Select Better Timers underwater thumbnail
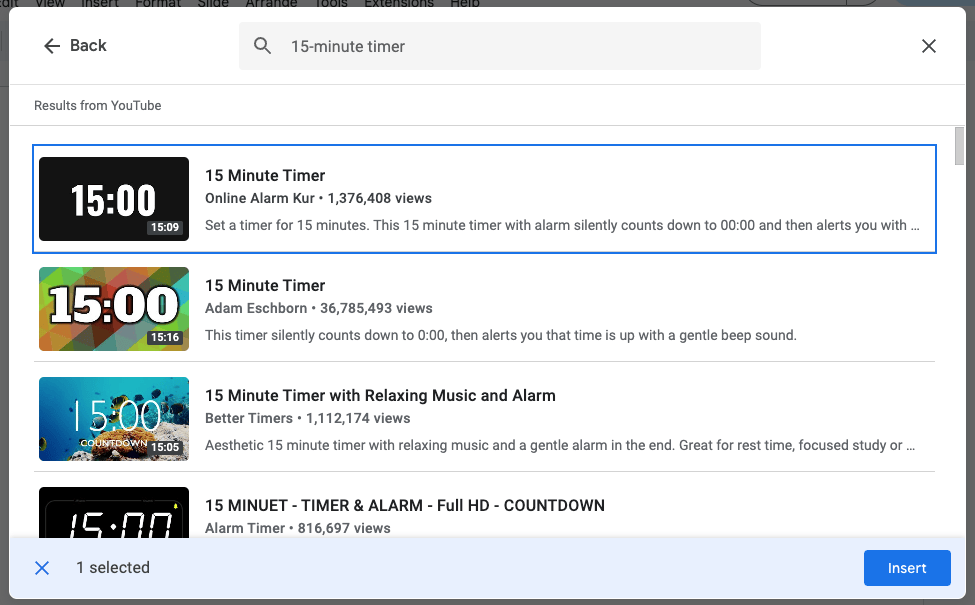 click(x=114, y=419)
